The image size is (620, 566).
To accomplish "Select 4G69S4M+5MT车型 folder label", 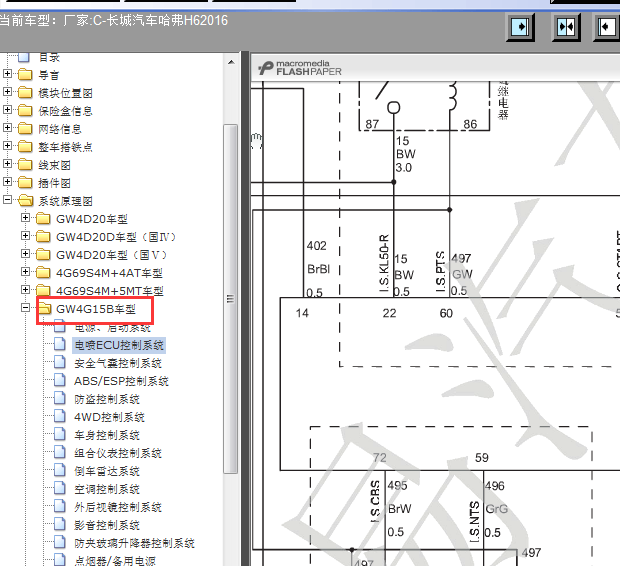I will coord(110,291).
